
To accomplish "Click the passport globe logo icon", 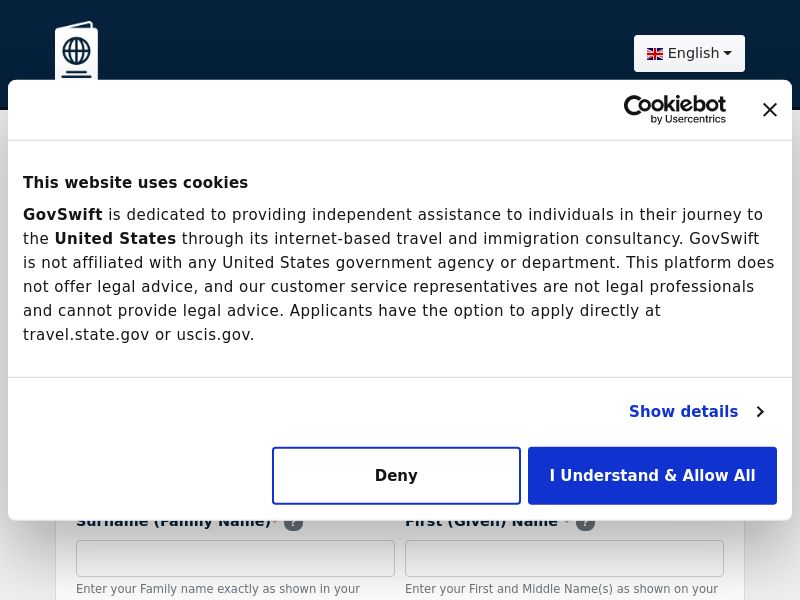I will tap(77, 51).
